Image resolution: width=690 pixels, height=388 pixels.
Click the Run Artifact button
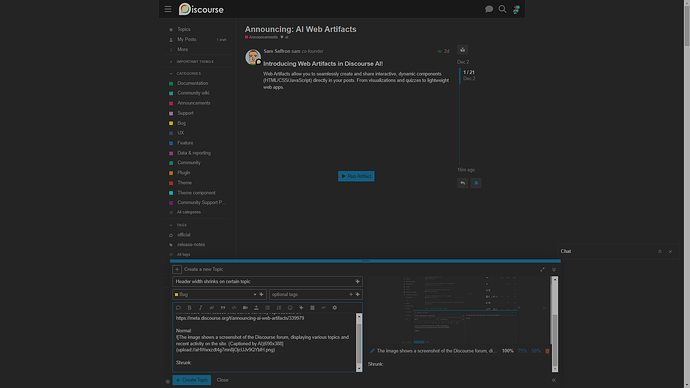coord(356,176)
